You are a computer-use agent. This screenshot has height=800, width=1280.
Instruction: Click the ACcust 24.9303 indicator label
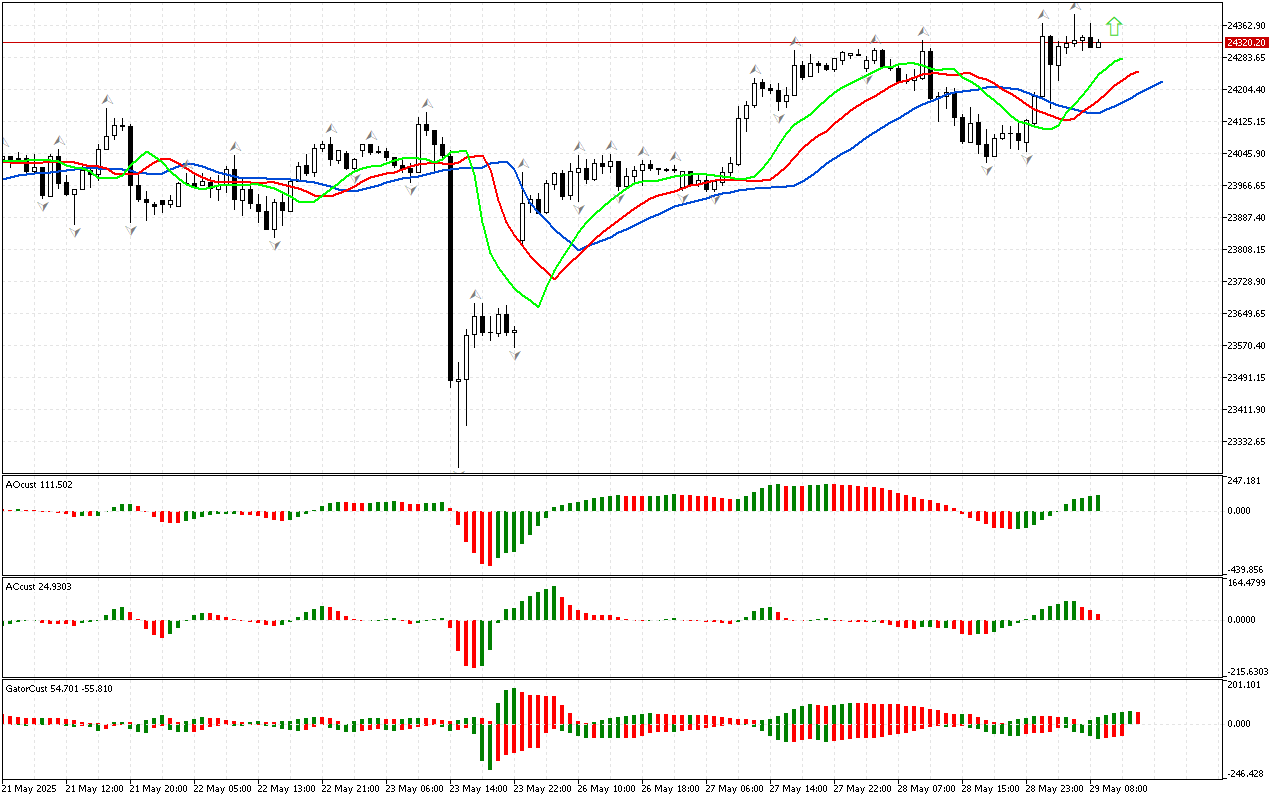[39, 586]
